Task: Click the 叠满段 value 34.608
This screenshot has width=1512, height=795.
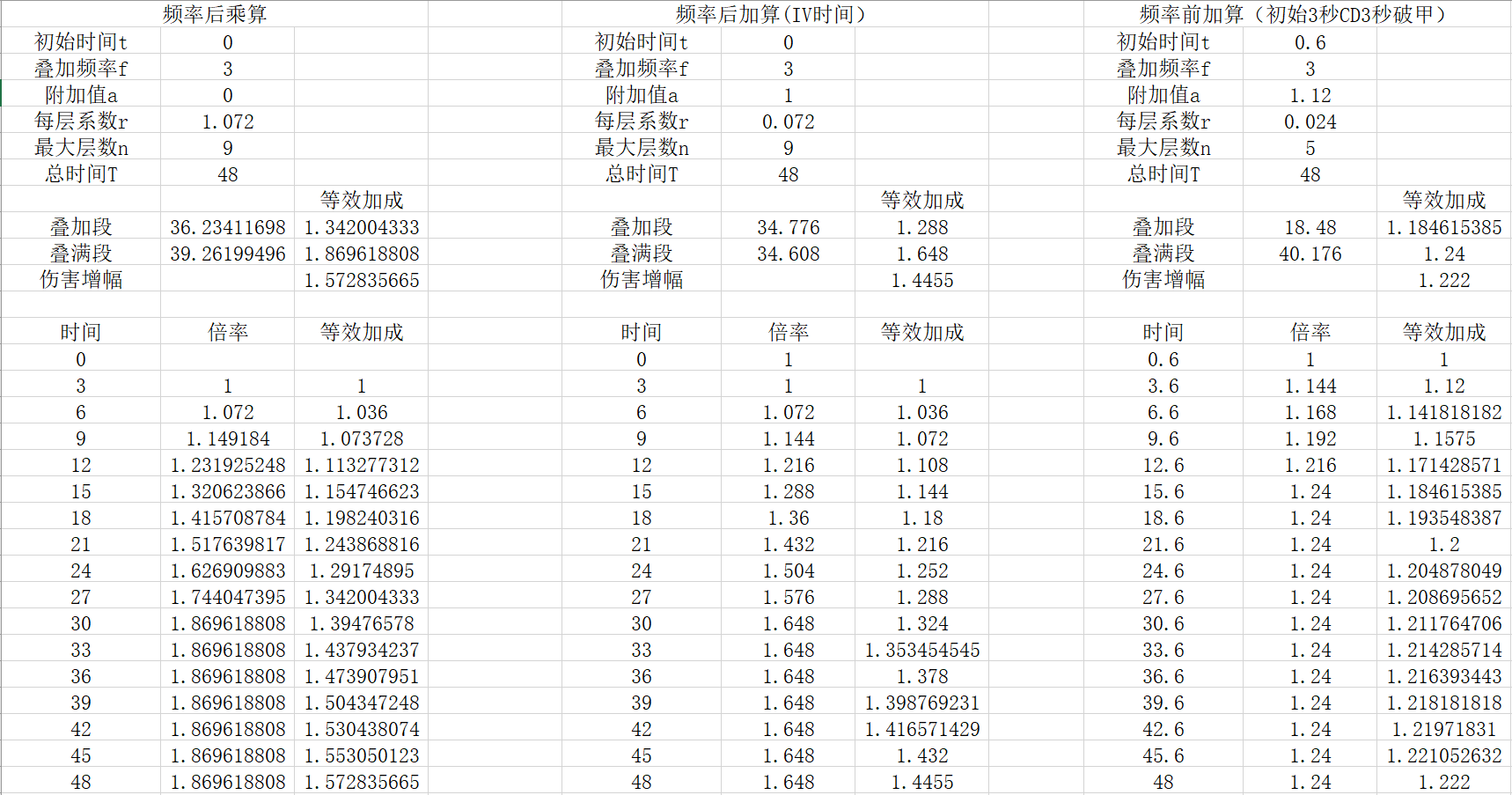Action: [789, 254]
